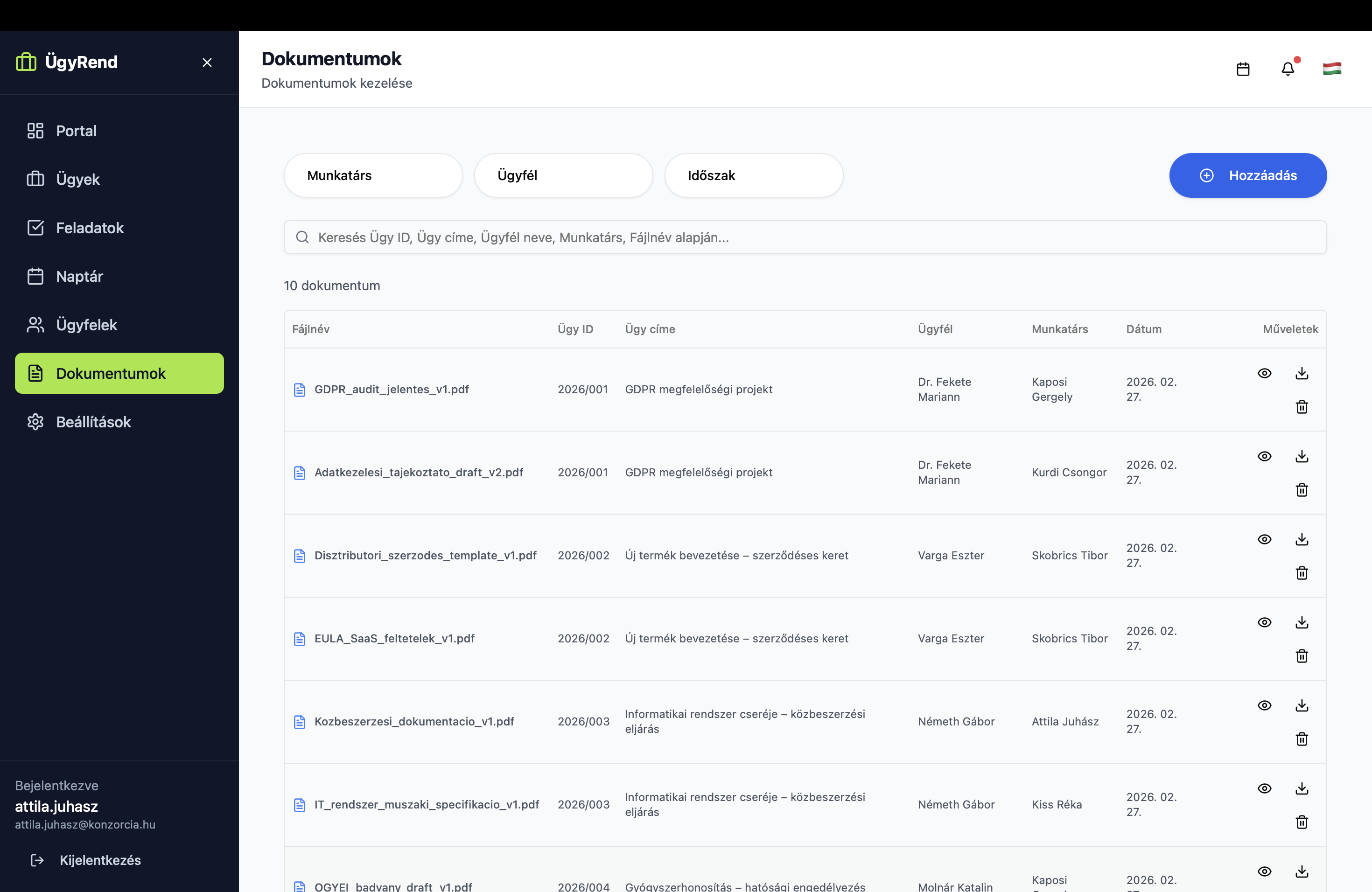1372x892 pixels.
Task: Download IT_rendszer_muszaki_specifikacio_v1.pdf
Action: [1302, 788]
